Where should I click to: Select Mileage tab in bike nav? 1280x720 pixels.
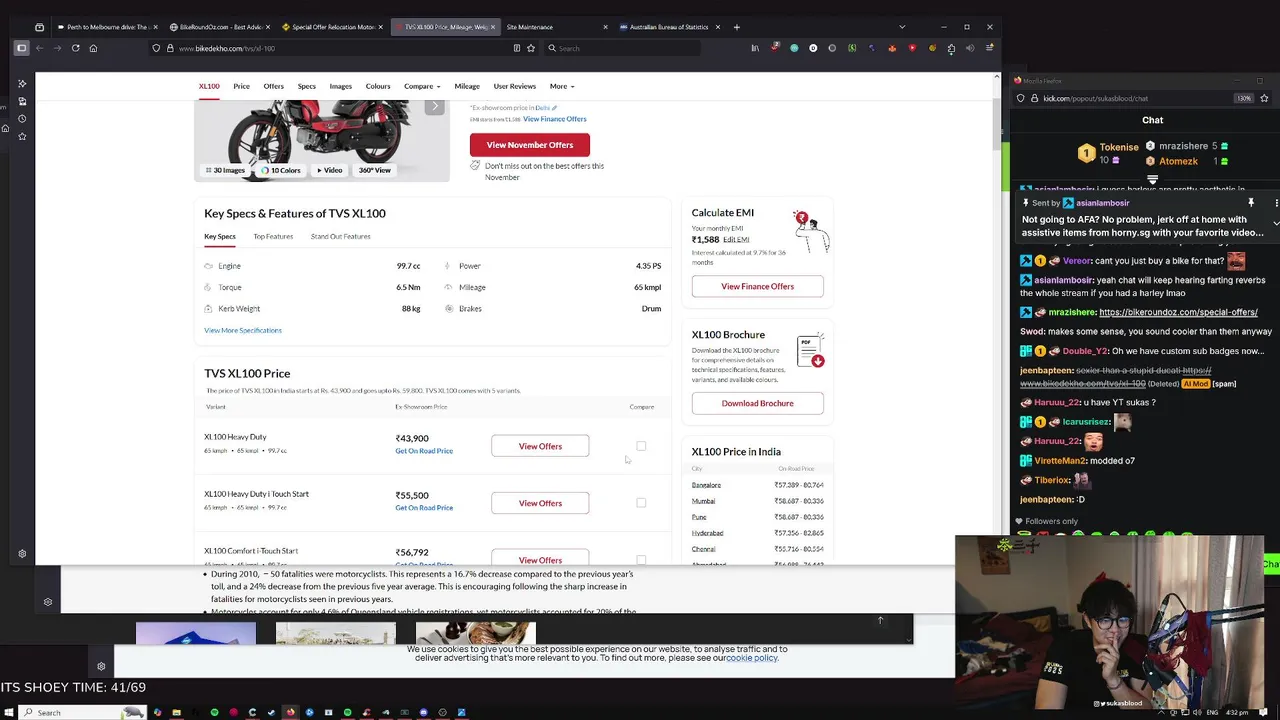tap(467, 86)
